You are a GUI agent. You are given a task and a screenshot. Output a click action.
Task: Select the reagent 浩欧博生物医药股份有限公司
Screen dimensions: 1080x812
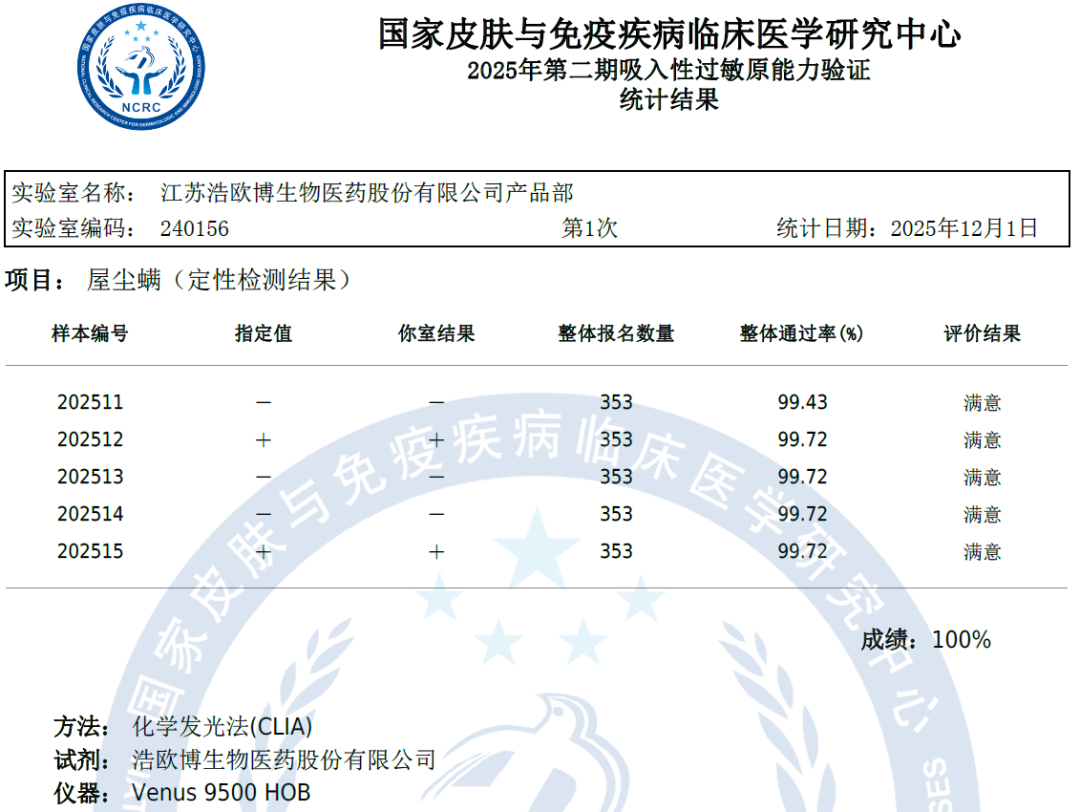pos(284,760)
